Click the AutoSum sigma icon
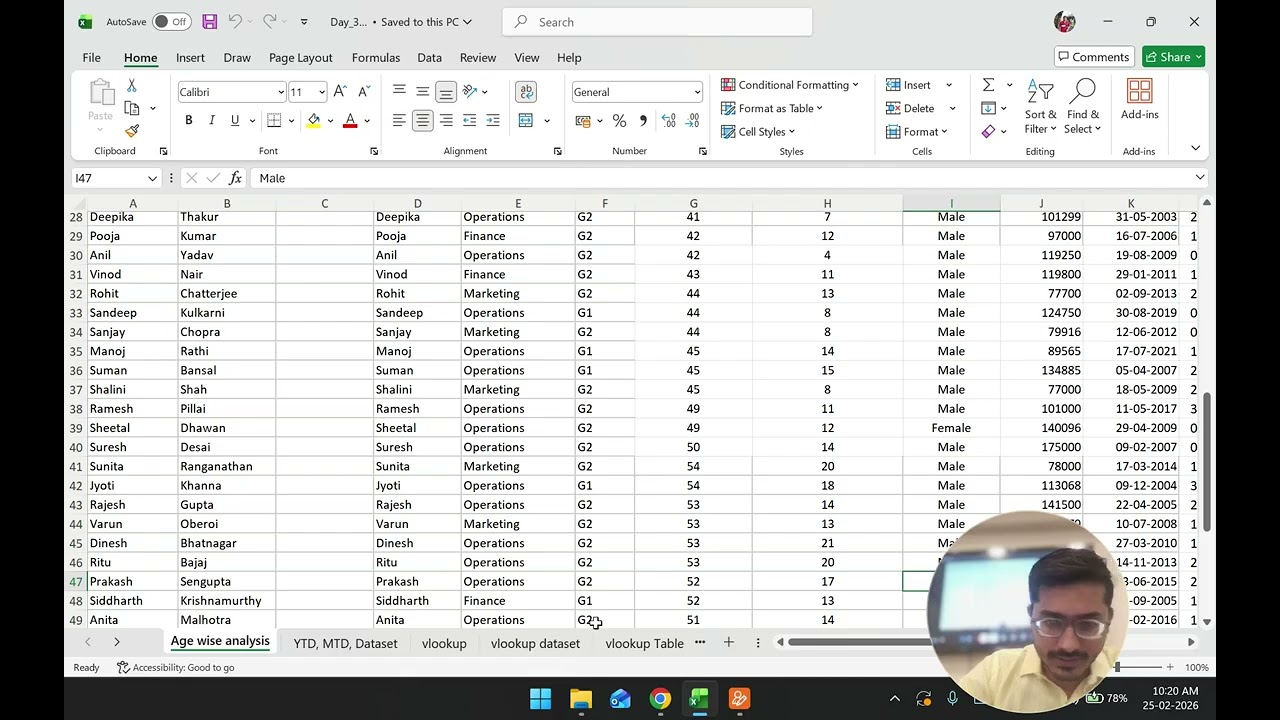This screenshot has height=720, width=1280. coord(988,85)
